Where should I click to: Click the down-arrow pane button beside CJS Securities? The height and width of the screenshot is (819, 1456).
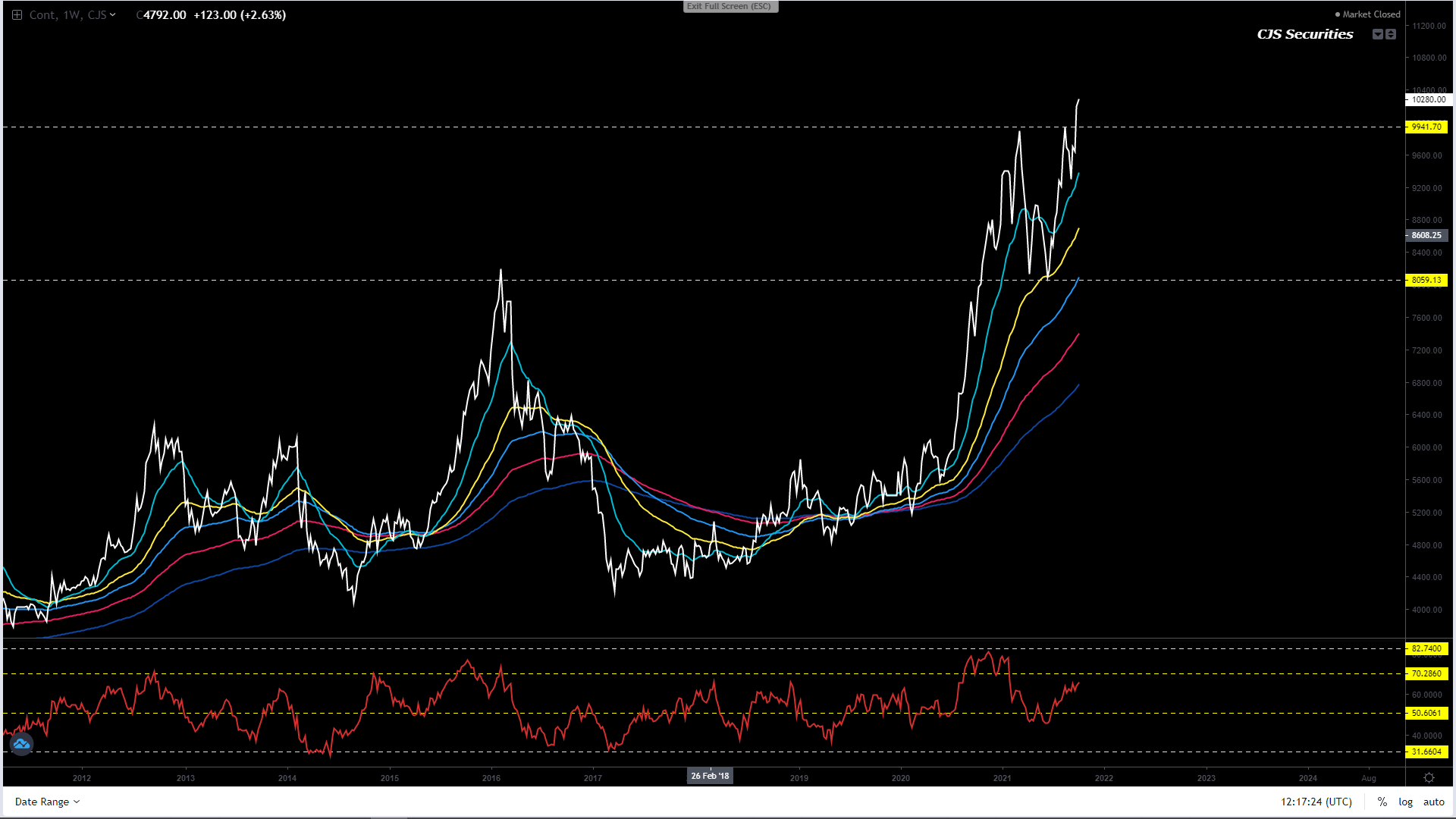pyautogui.click(x=1378, y=34)
